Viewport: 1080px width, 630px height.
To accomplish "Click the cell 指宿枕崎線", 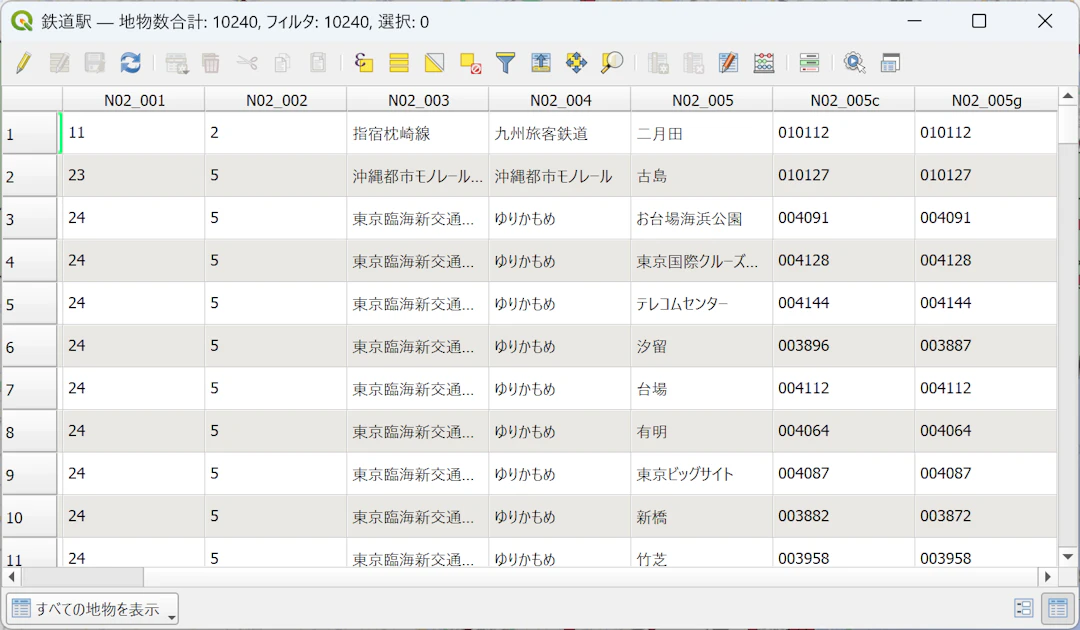I will [417, 133].
